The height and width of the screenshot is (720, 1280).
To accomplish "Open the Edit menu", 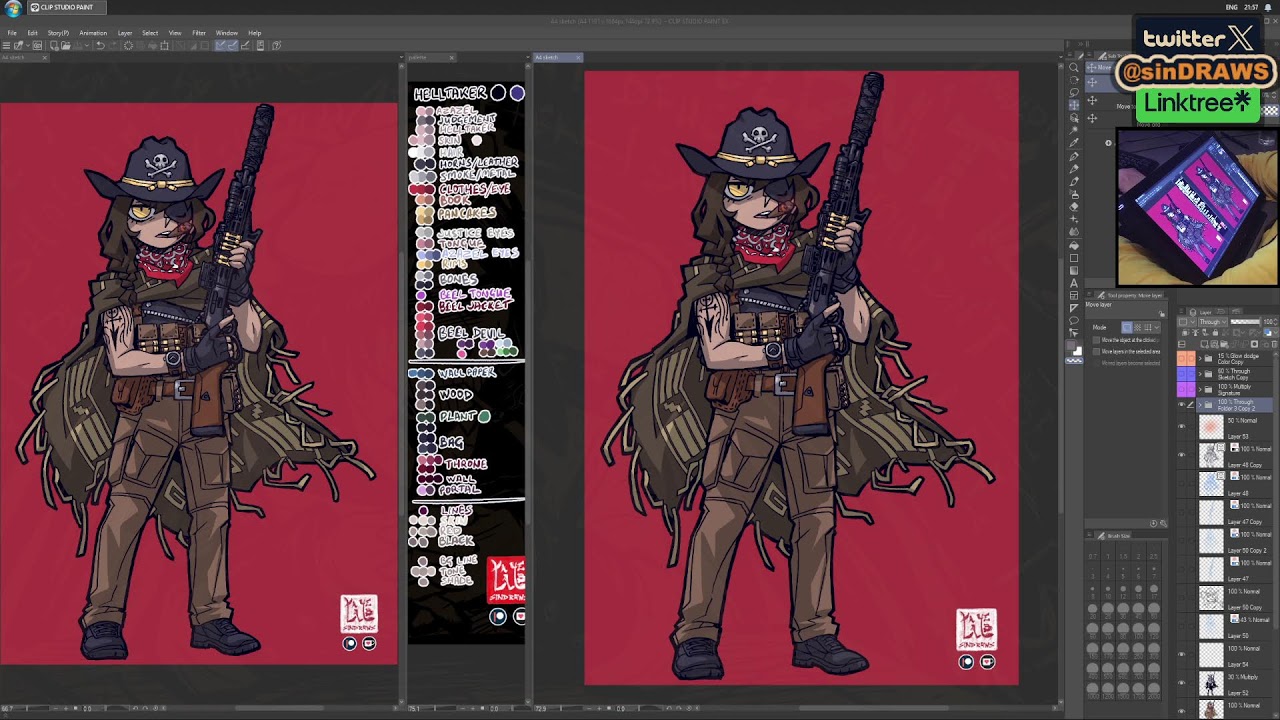I will (32, 33).
